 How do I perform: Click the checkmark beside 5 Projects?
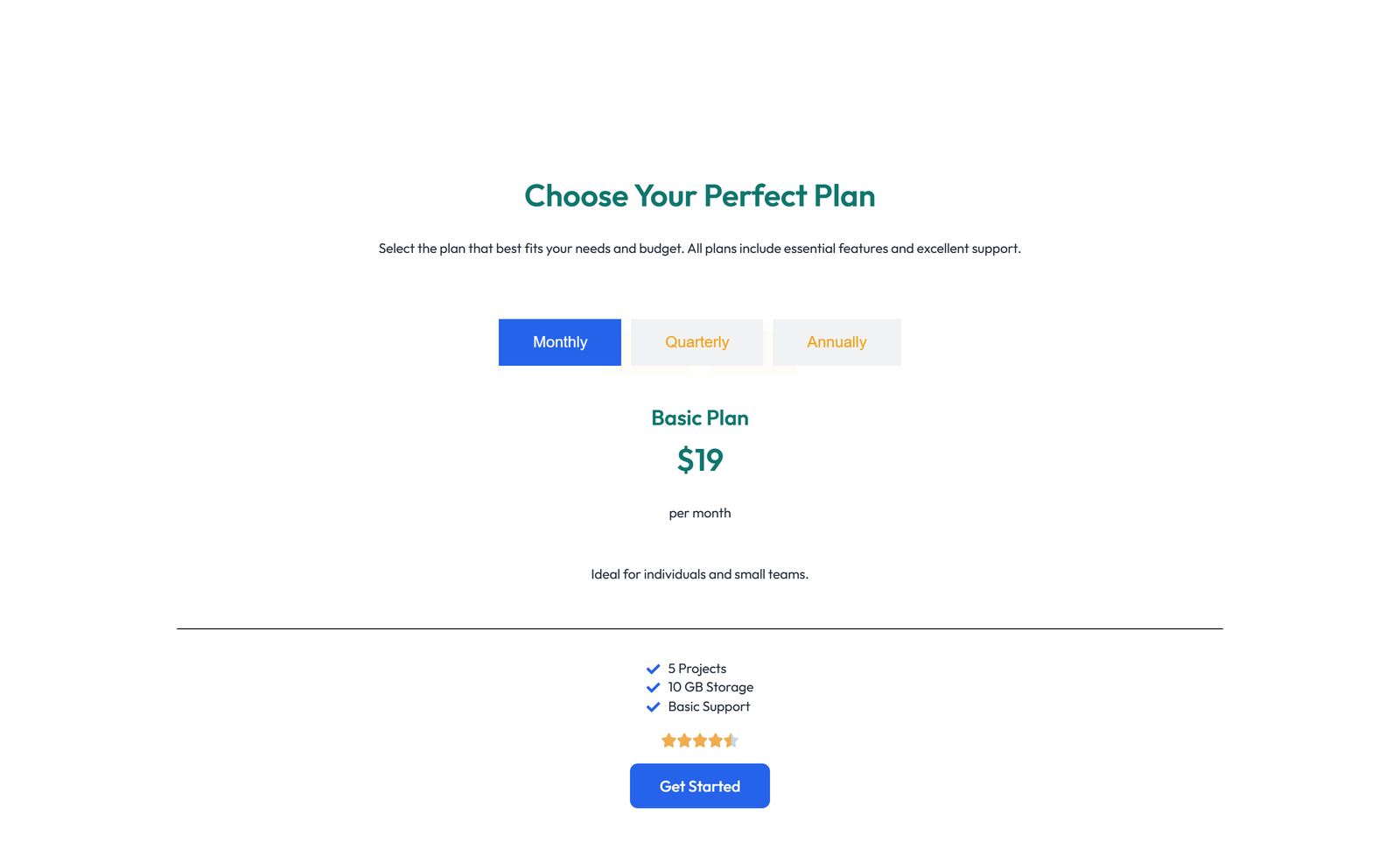[x=653, y=668]
